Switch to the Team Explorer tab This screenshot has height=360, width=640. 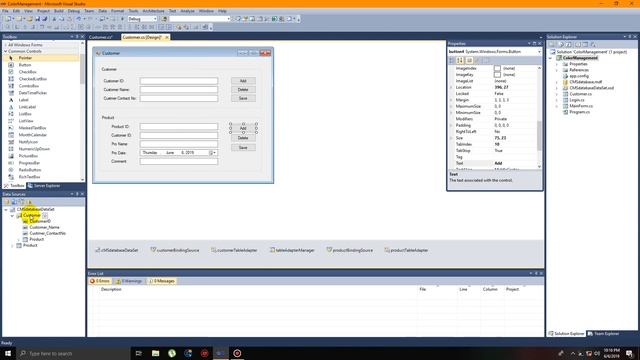click(603, 333)
